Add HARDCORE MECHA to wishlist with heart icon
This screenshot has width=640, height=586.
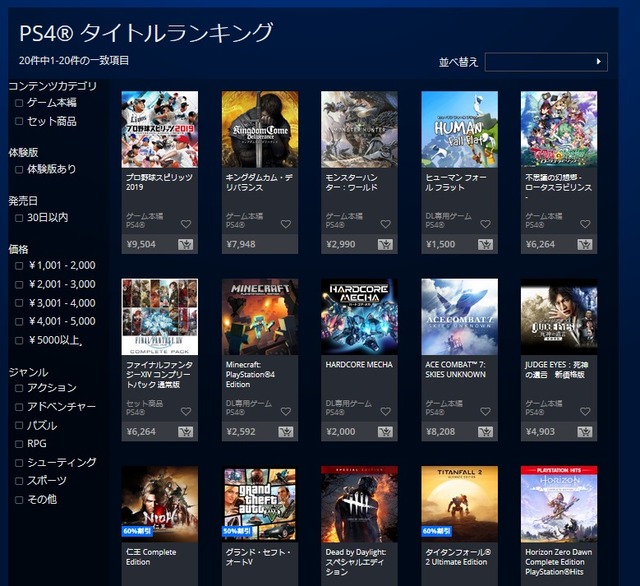point(385,411)
